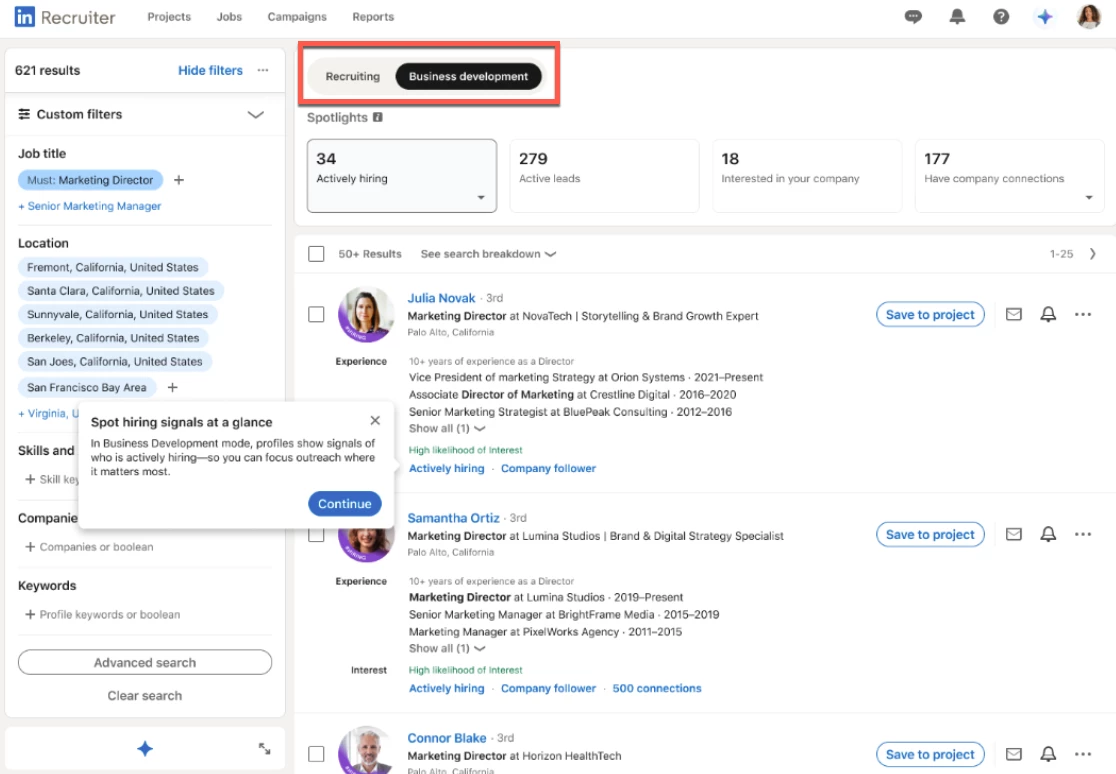The height and width of the screenshot is (774, 1116).
Task: Click the Berkeley, California location chip
Action: pyautogui.click(x=113, y=338)
